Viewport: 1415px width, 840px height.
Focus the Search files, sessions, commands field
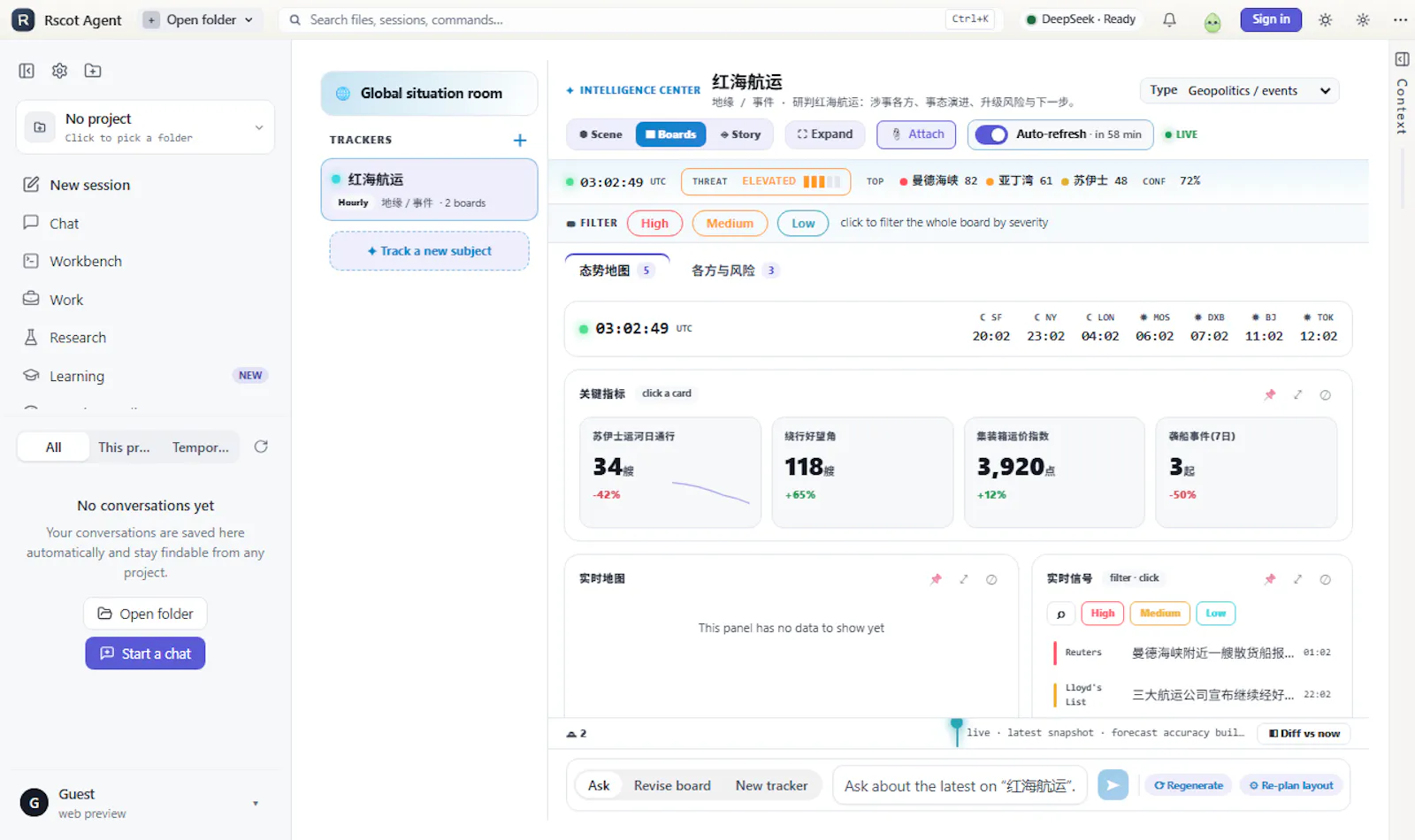coord(641,19)
